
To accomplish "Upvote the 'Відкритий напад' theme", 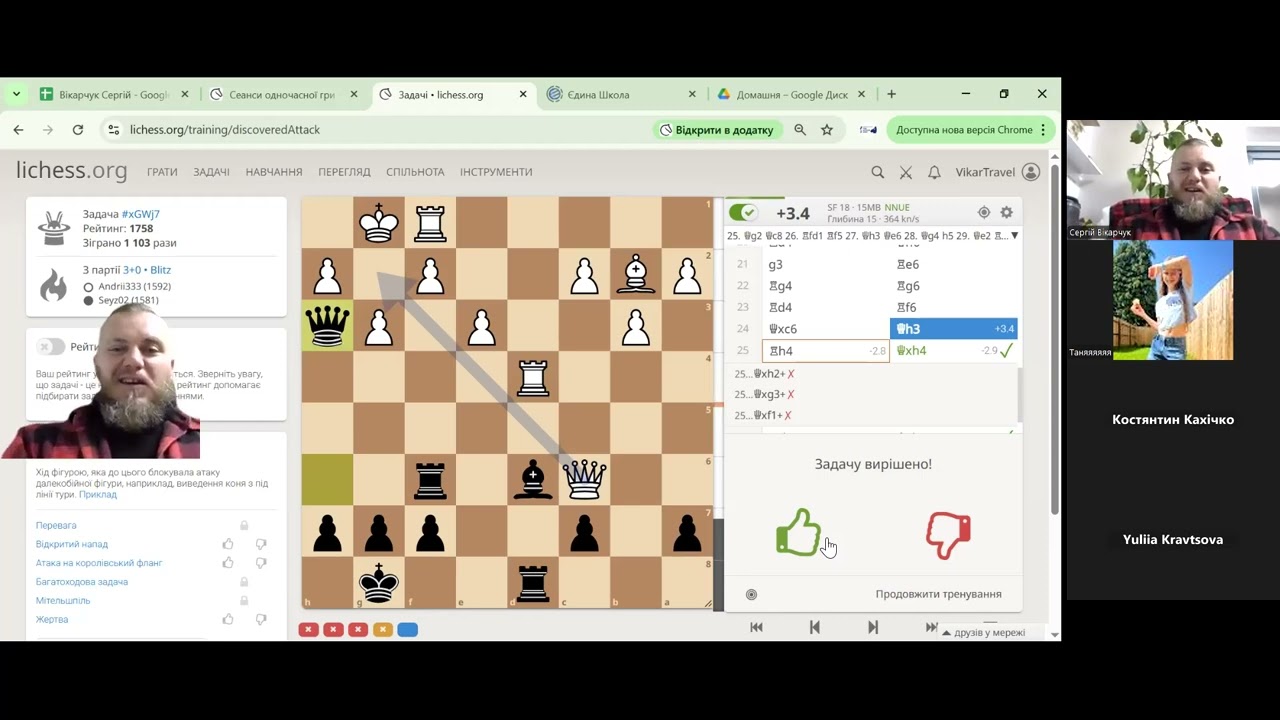I will pos(228,544).
